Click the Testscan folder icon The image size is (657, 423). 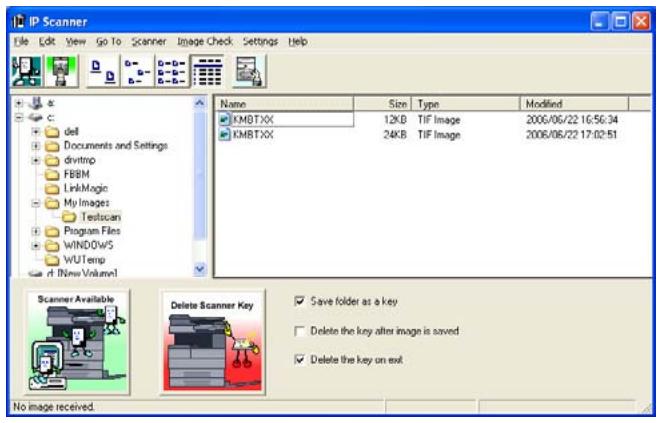click(x=69, y=217)
